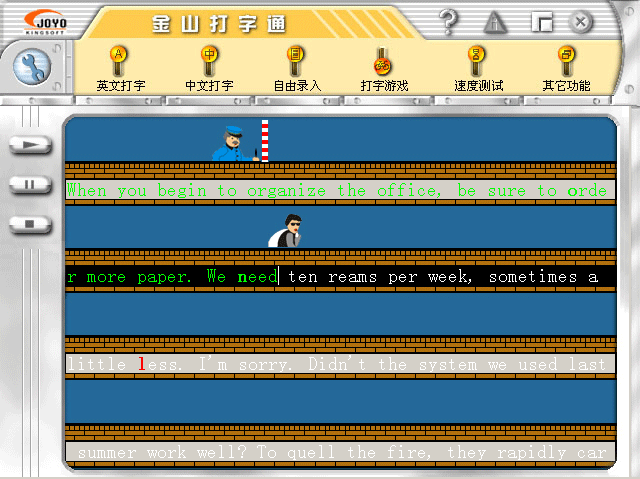The width and height of the screenshot is (640, 479).
Task: Click the wrench settings icon
Action: [x=32, y=67]
